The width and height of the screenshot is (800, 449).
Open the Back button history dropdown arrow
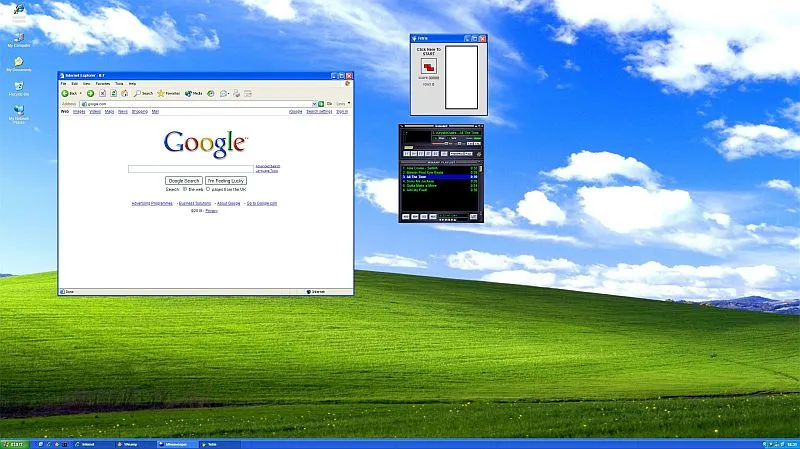click(81, 93)
